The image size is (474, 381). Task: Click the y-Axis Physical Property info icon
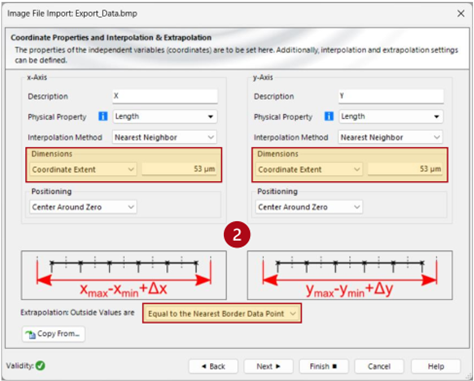pos(329,116)
